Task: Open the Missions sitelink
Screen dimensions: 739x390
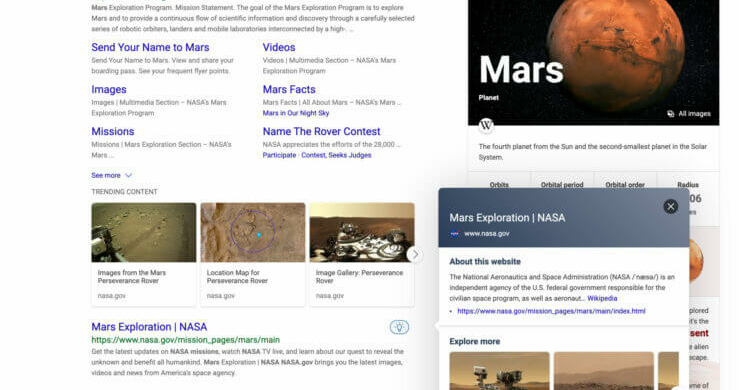Action: [x=113, y=131]
